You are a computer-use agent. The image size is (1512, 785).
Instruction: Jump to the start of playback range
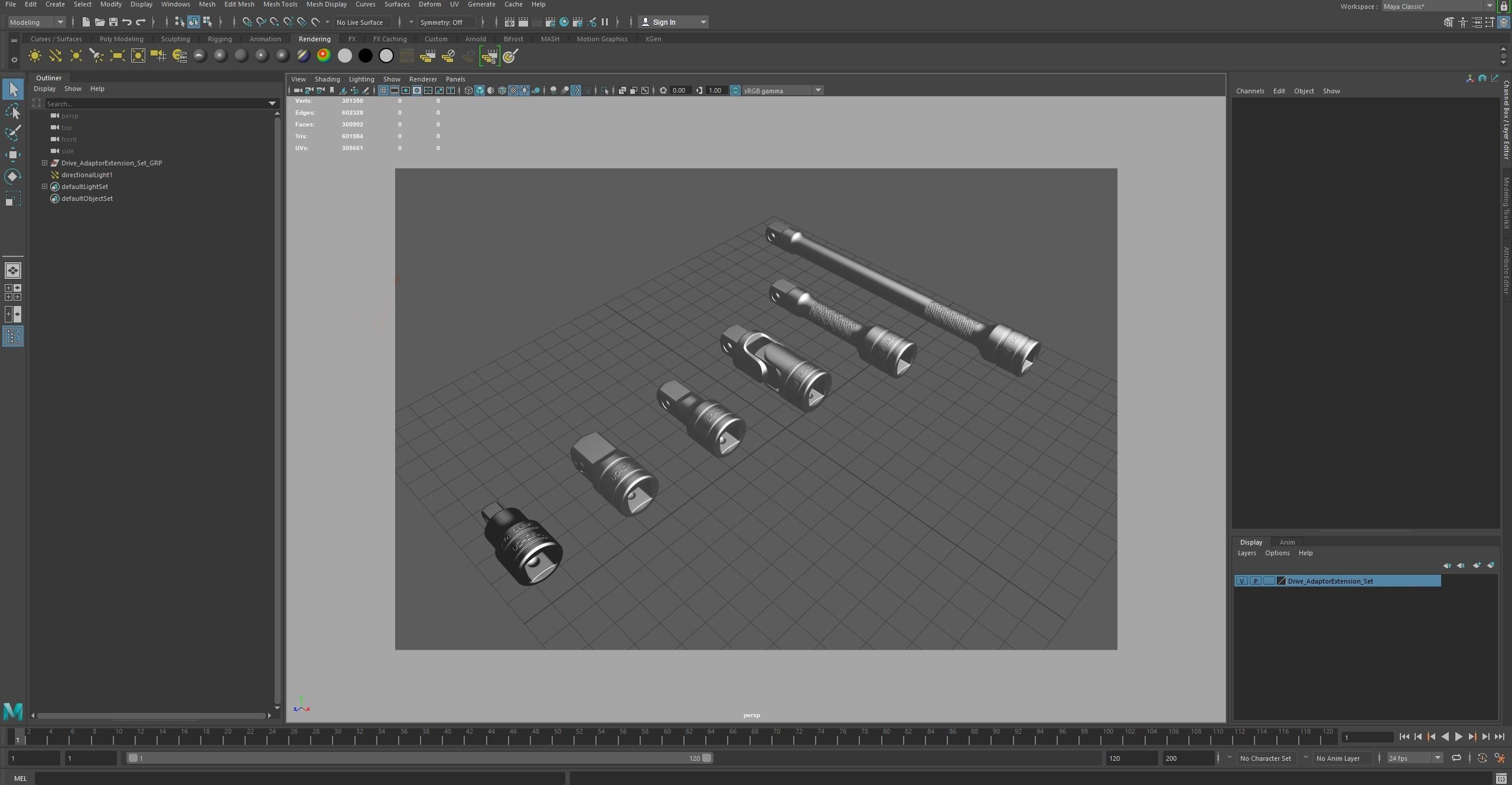point(1405,737)
